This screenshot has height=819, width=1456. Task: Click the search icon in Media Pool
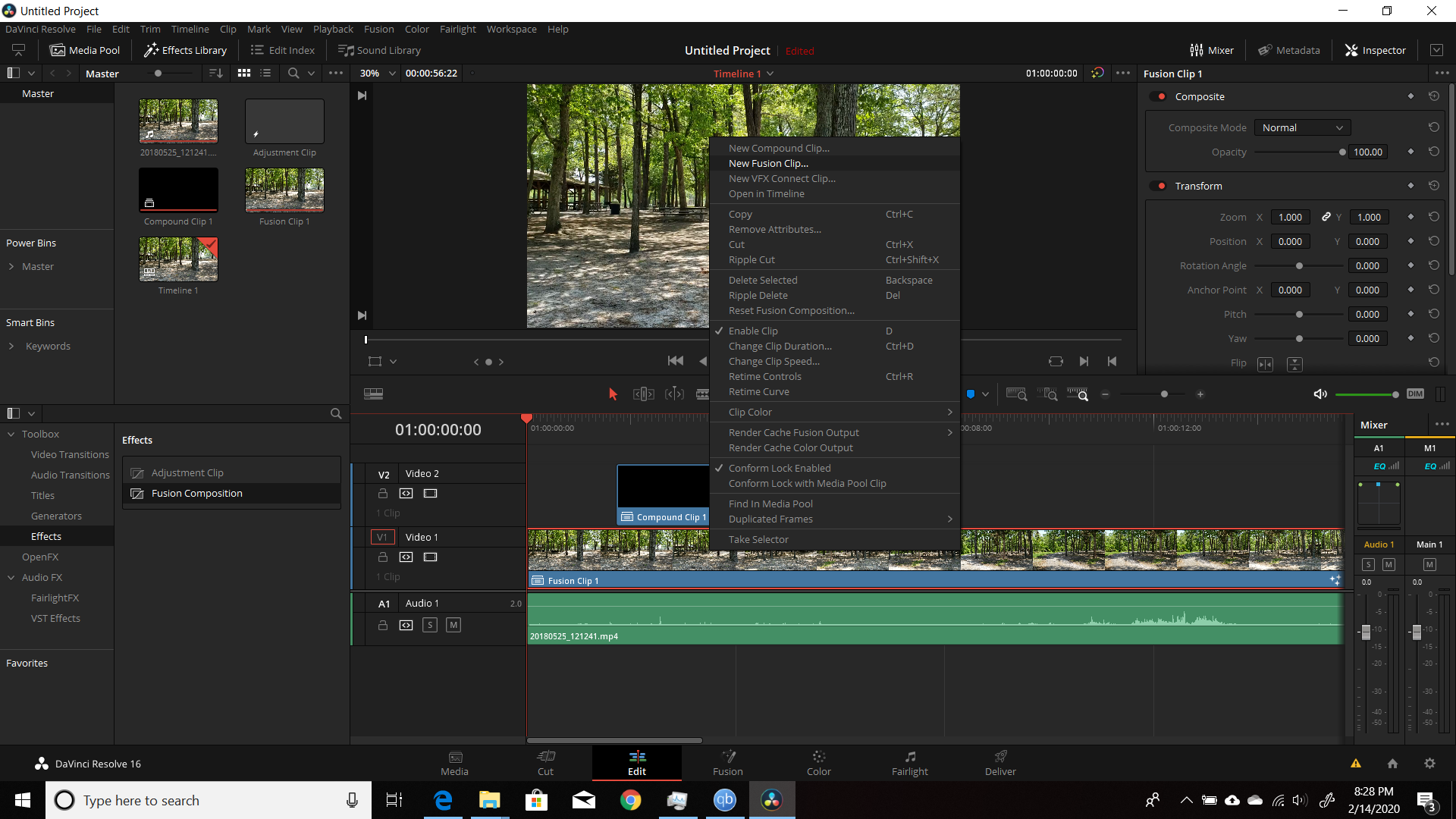coord(293,74)
